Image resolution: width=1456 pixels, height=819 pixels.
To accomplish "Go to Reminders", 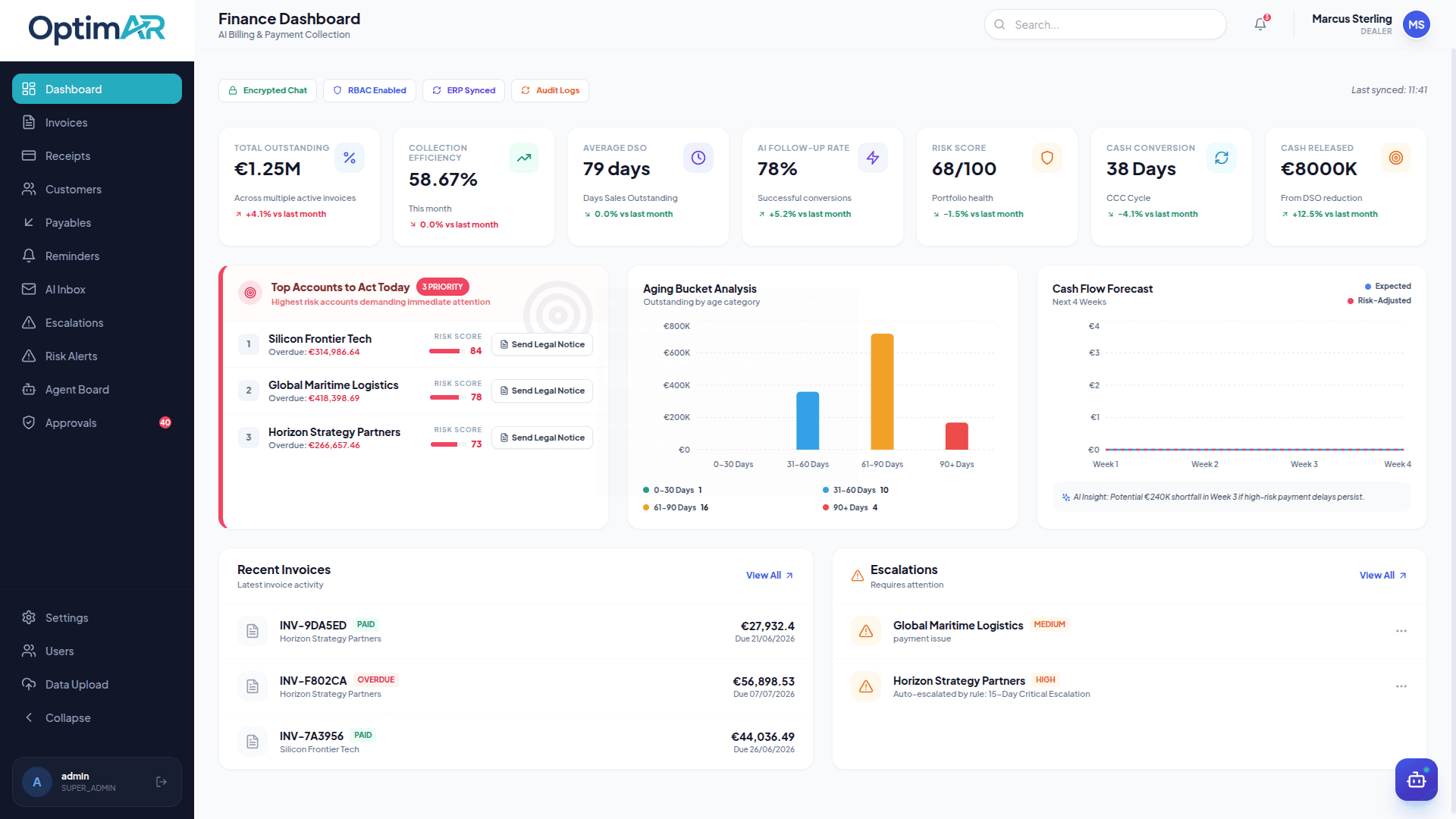I will coord(97,256).
